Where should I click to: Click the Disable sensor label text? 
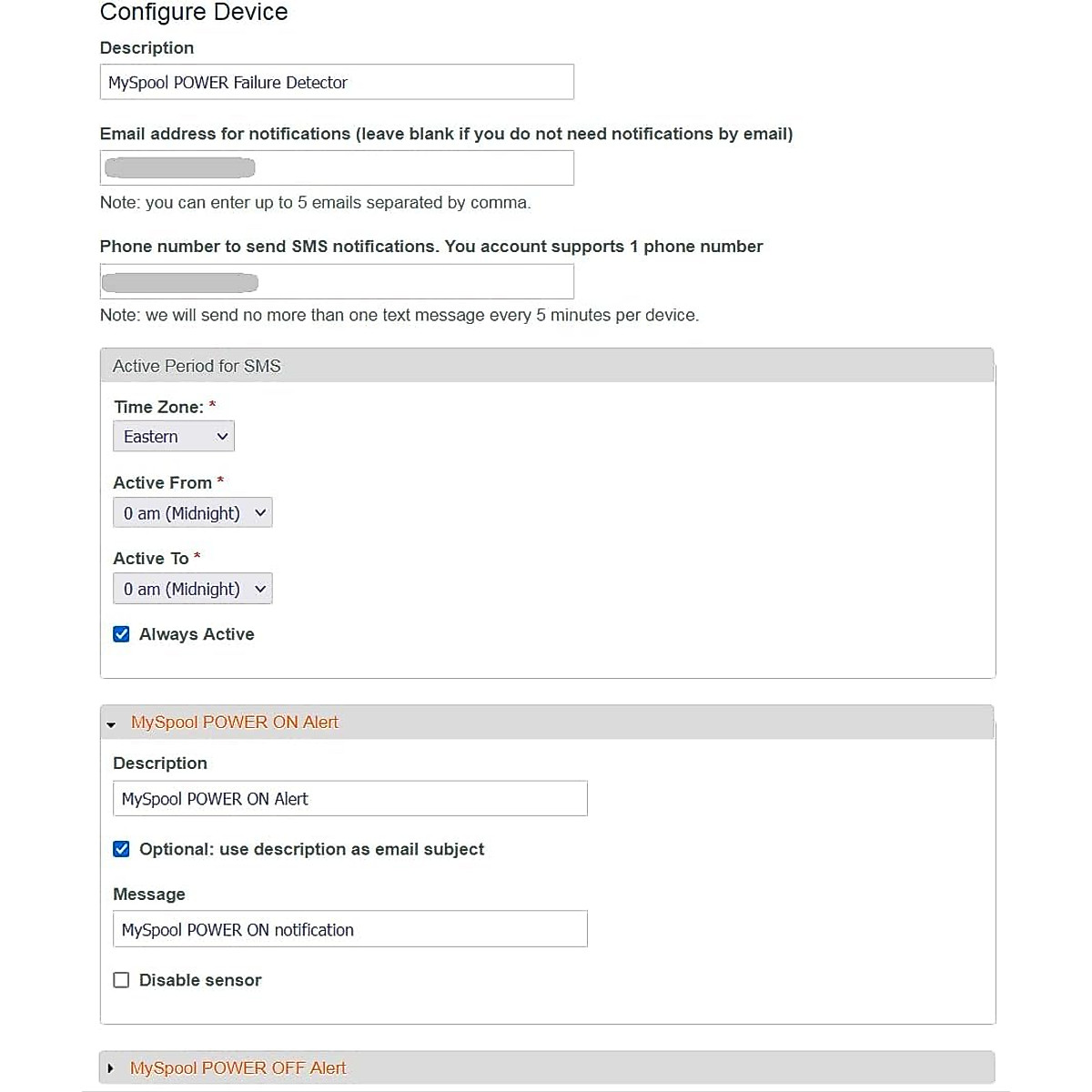pos(200,980)
